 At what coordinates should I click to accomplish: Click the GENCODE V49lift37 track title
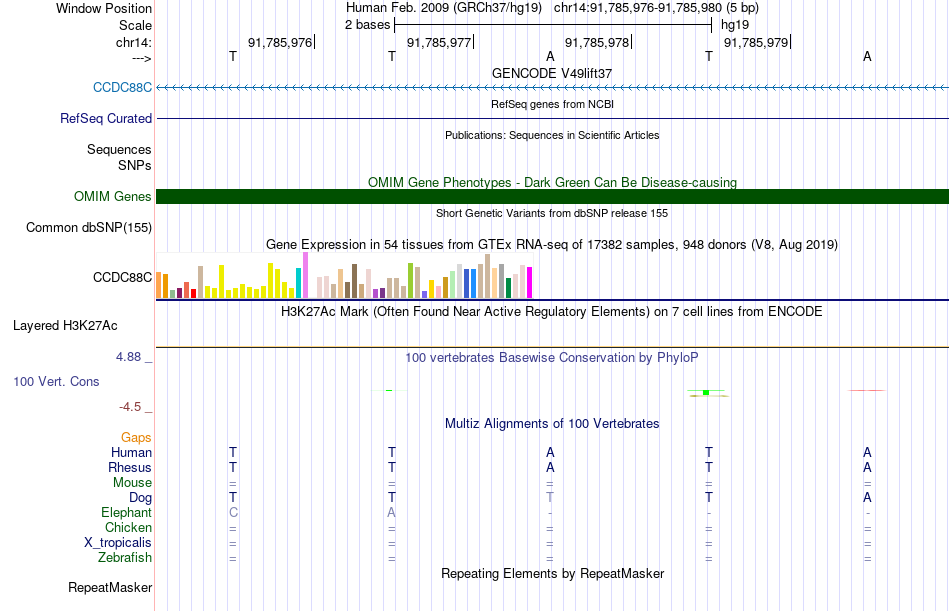tap(552, 73)
